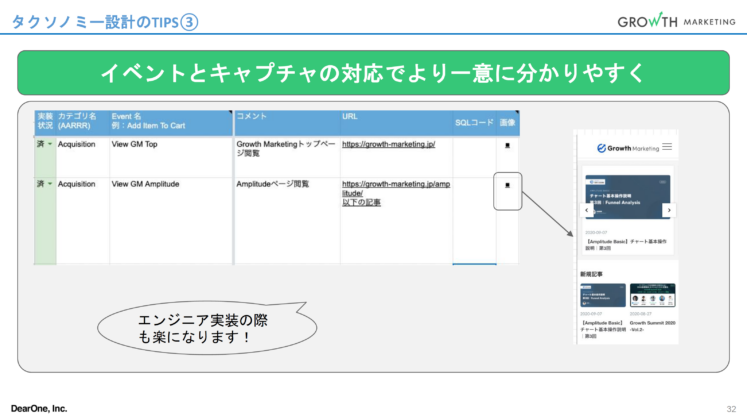
Task: Click the Growth Marketing logo in the mobile preview
Action: [628, 148]
